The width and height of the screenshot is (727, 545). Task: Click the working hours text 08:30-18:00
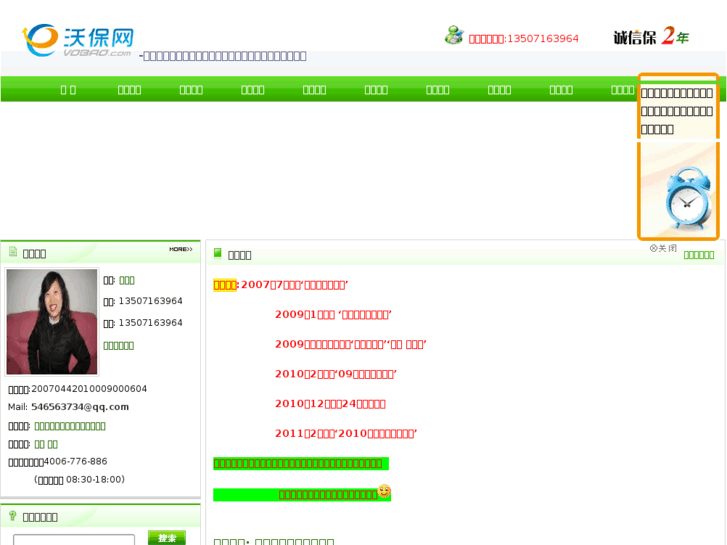pyautogui.click(x=95, y=479)
